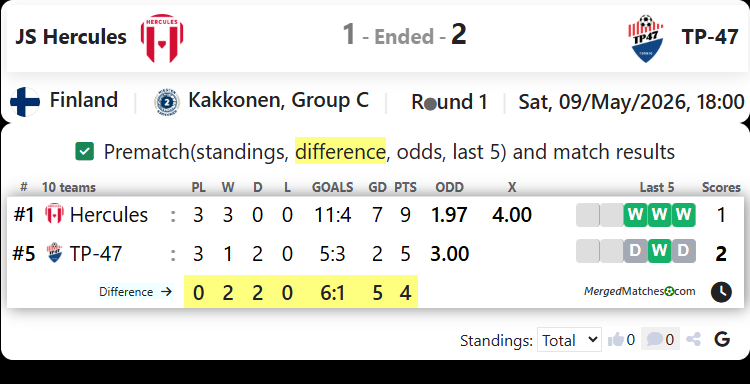Open the comments speech bubble icon
This screenshot has height=384, width=750.
click(654, 339)
